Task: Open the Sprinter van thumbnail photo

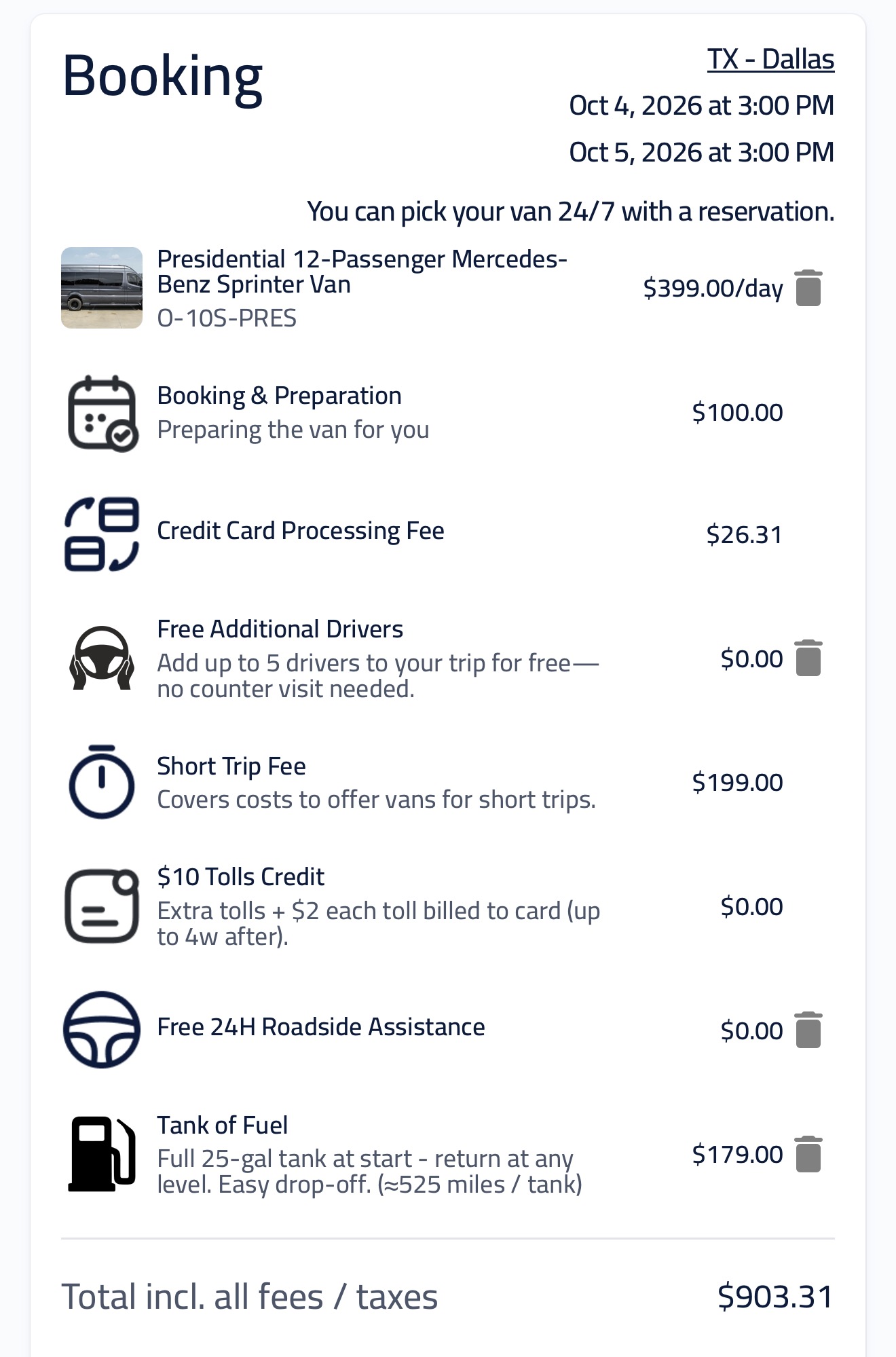Action: pos(102,288)
